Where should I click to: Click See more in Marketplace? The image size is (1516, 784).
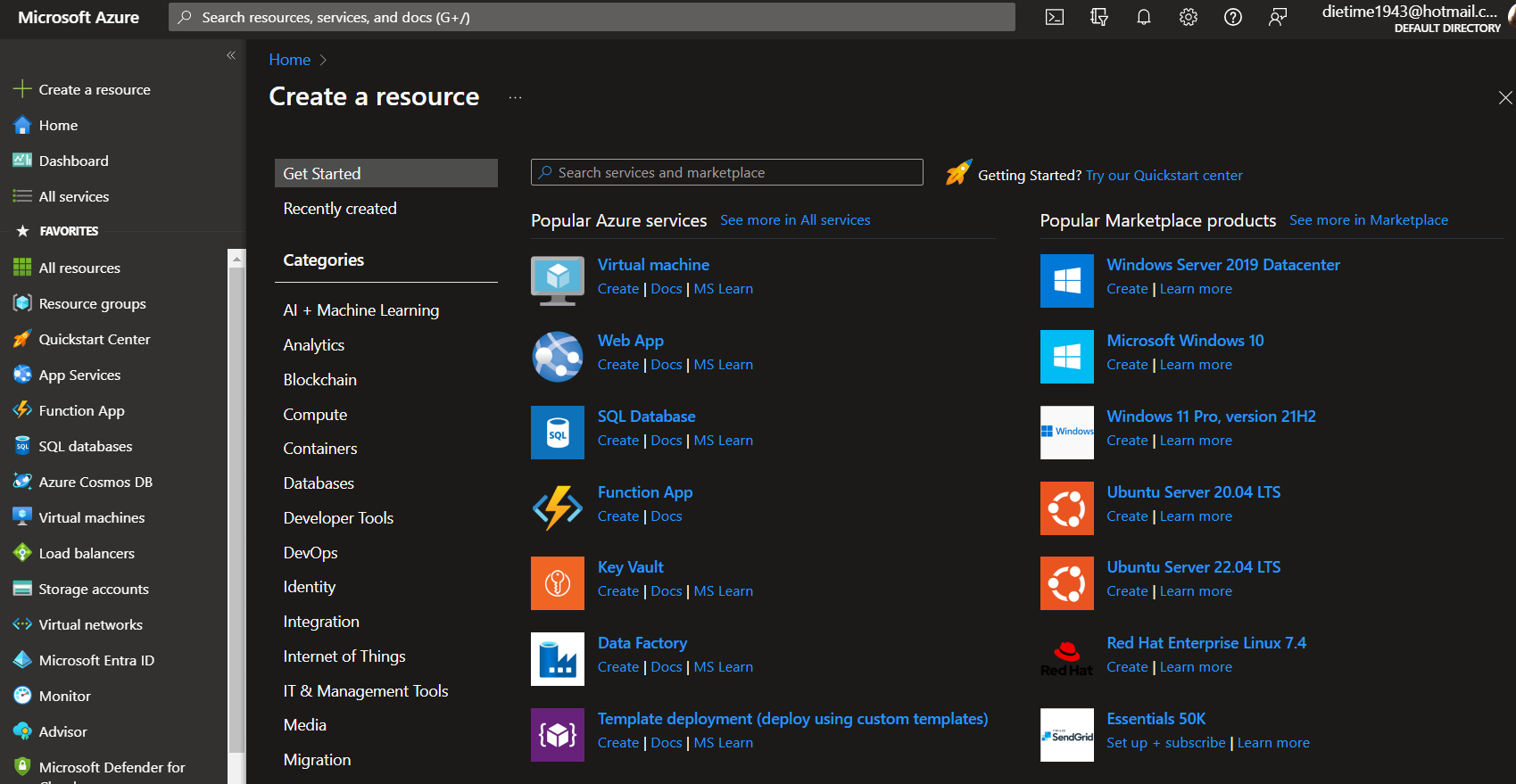click(x=1368, y=219)
